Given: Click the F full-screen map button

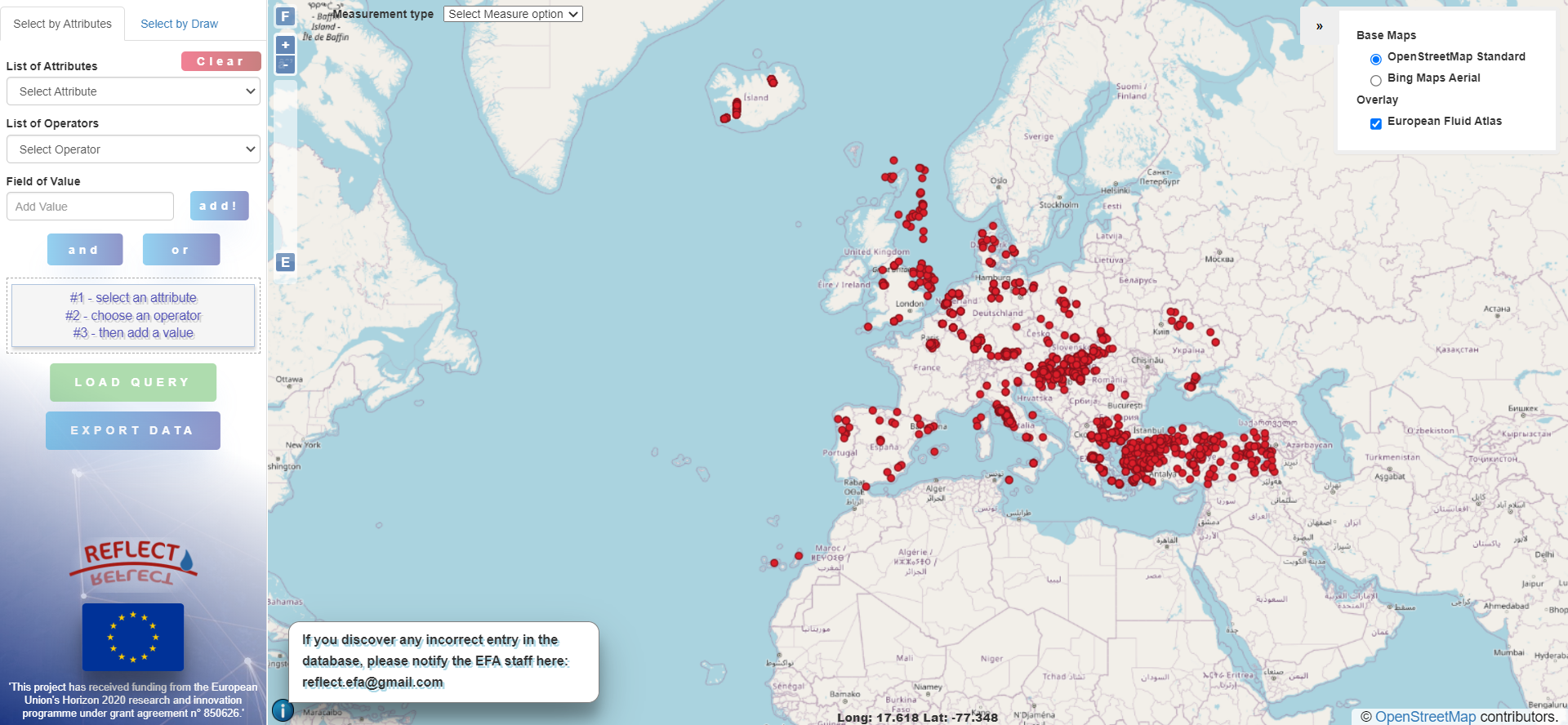Looking at the screenshot, I should point(285,16).
